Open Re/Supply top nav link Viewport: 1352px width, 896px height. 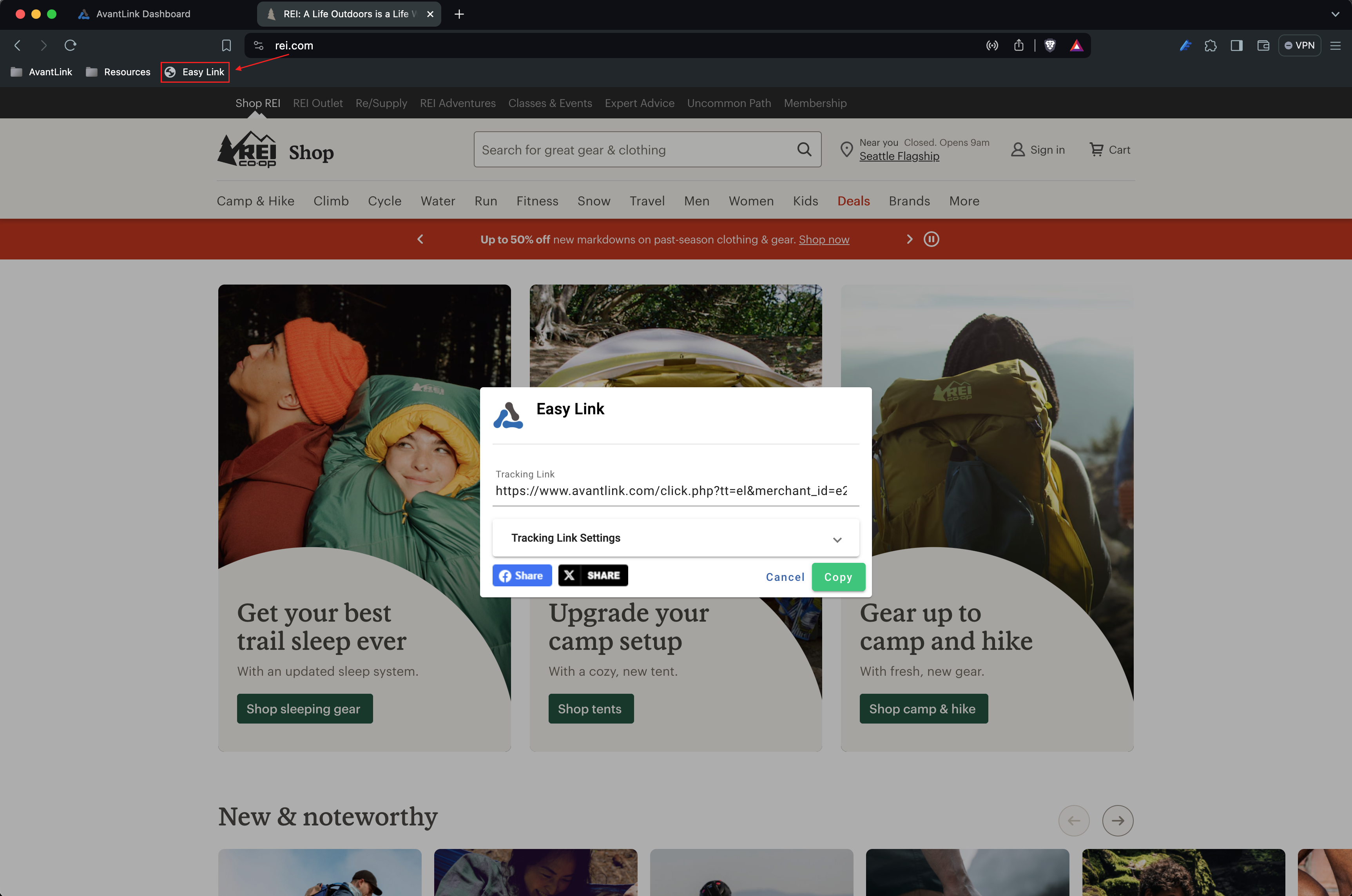coord(381,103)
